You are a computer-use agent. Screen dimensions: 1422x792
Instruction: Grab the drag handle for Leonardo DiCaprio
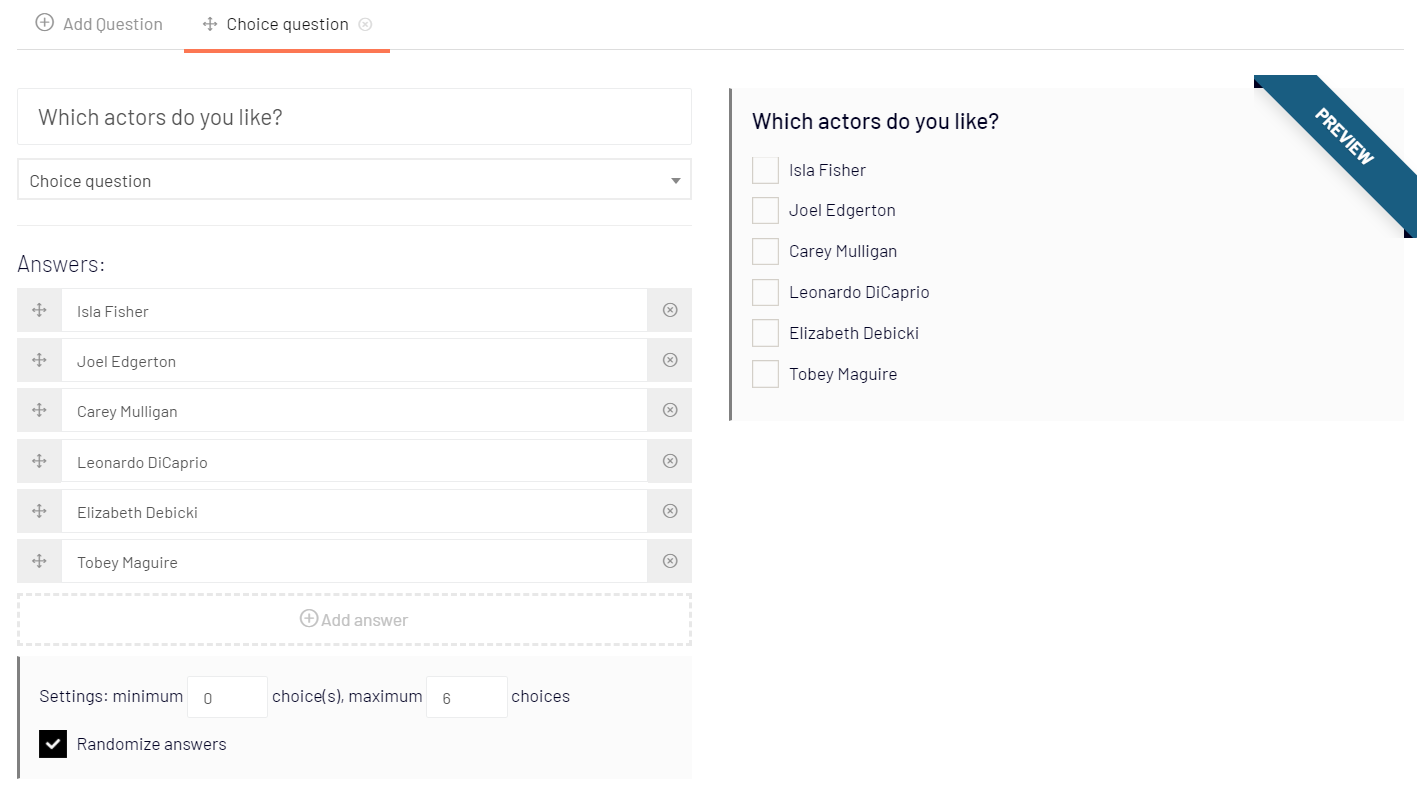coord(40,461)
